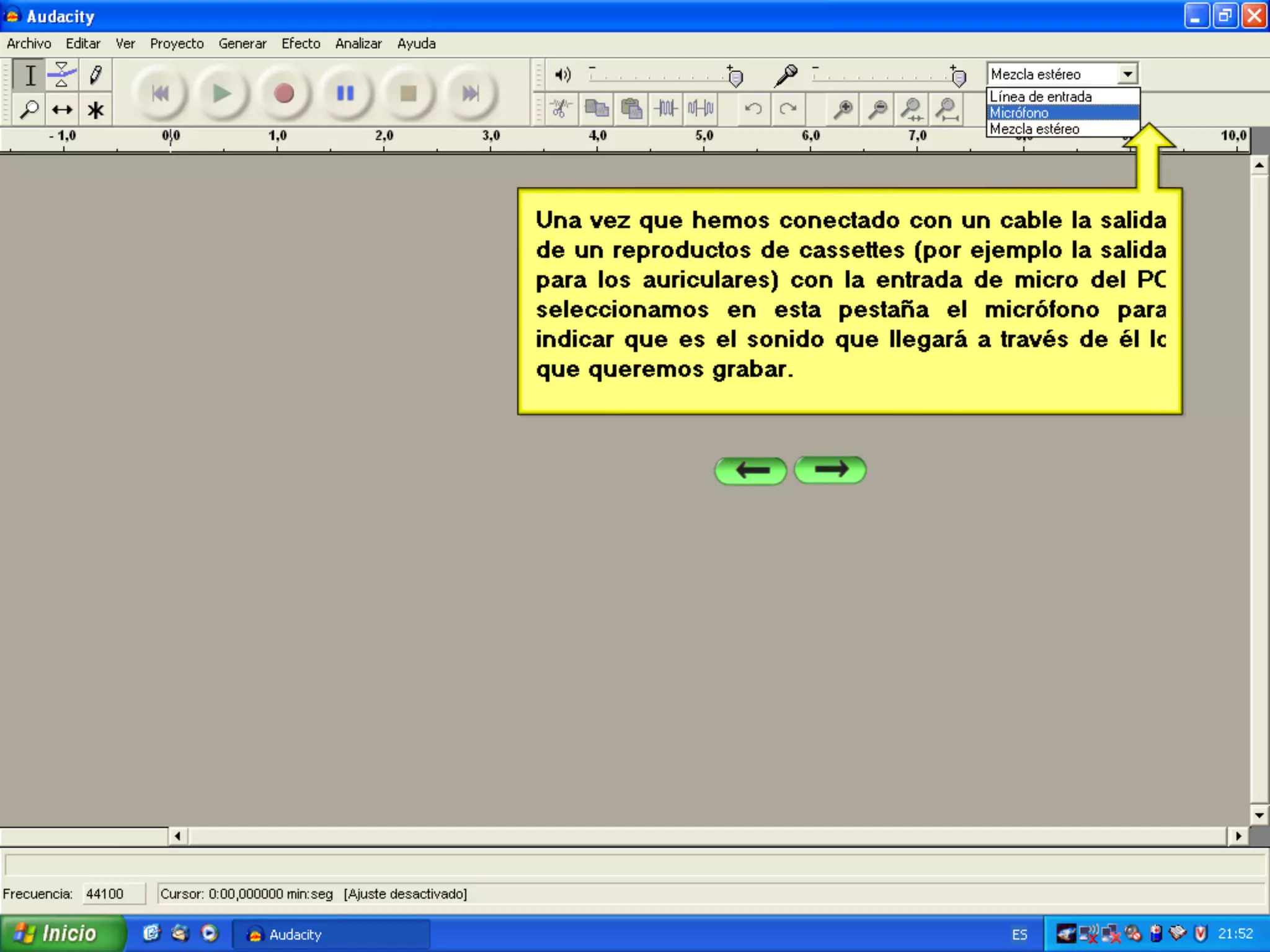Stop playback with the Stop button

click(408, 94)
